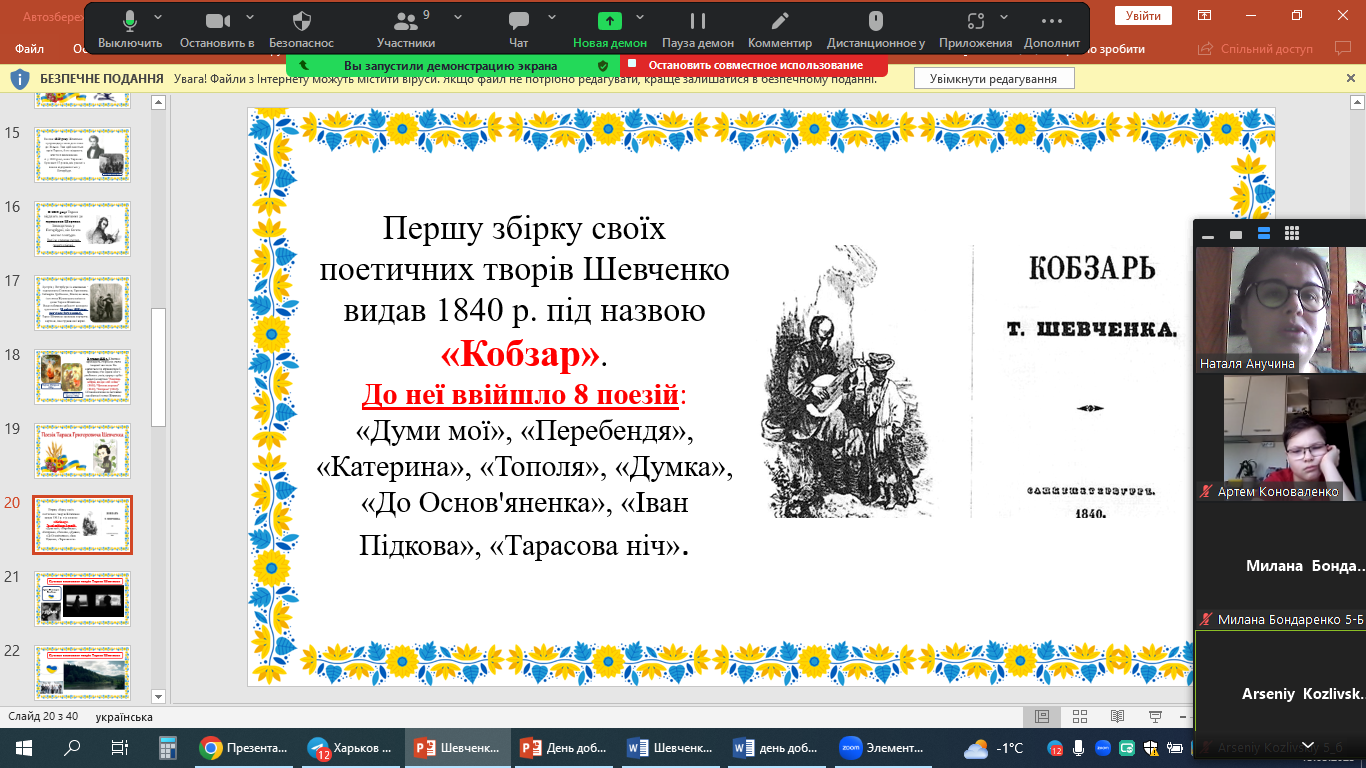Open video options arrow beside camera
This screenshot has height=768, width=1366.
pyautogui.click(x=249, y=17)
